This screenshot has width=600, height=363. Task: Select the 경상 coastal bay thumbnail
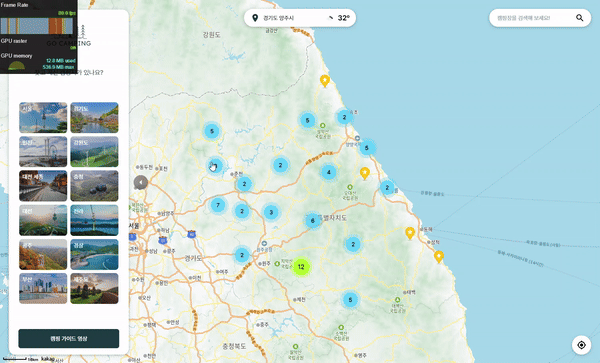tap(94, 254)
